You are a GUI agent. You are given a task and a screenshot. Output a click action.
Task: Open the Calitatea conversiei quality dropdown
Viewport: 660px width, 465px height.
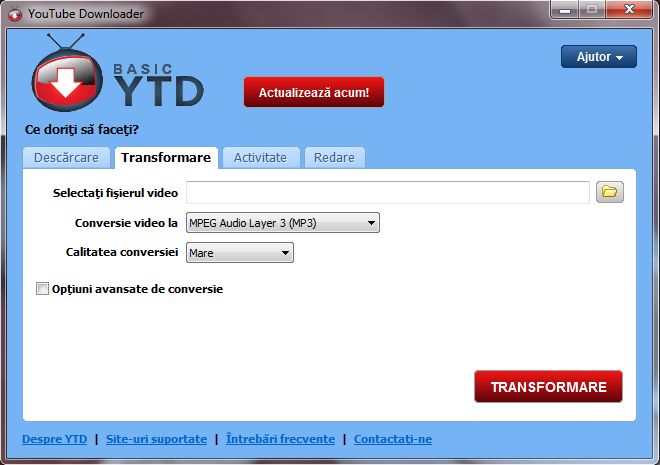coord(240,252)
